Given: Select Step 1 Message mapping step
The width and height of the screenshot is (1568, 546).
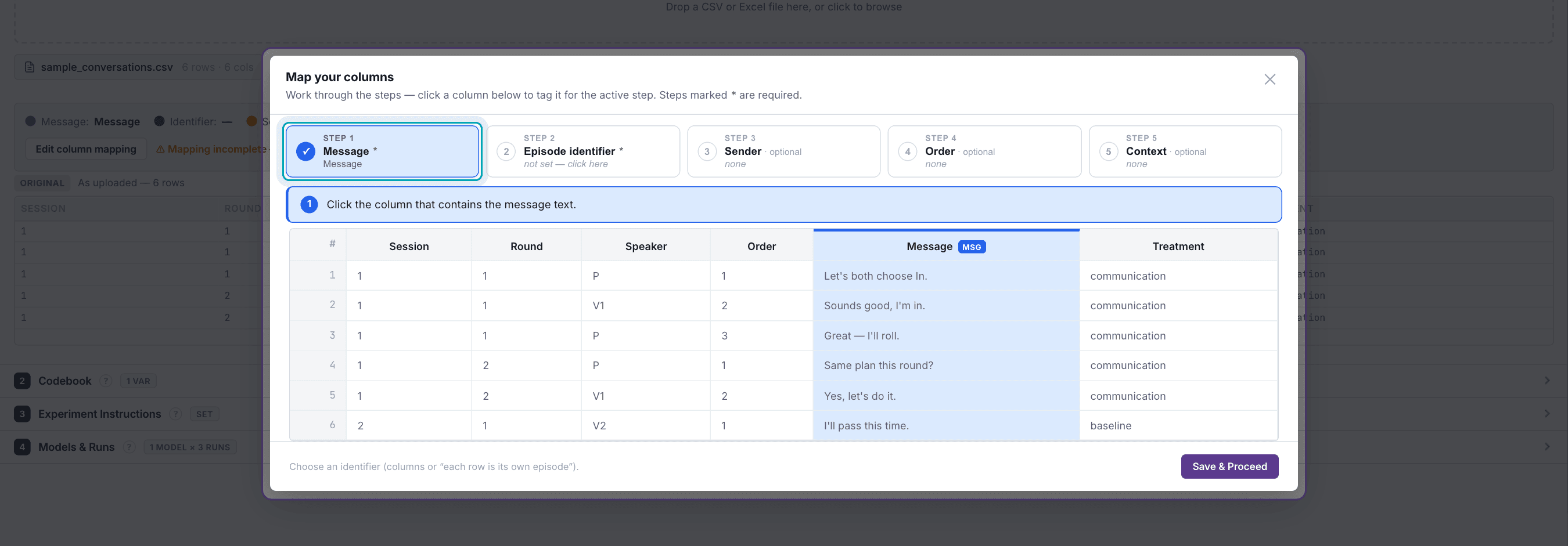Looking at the screenshot, I should click(x=382, y=151).
